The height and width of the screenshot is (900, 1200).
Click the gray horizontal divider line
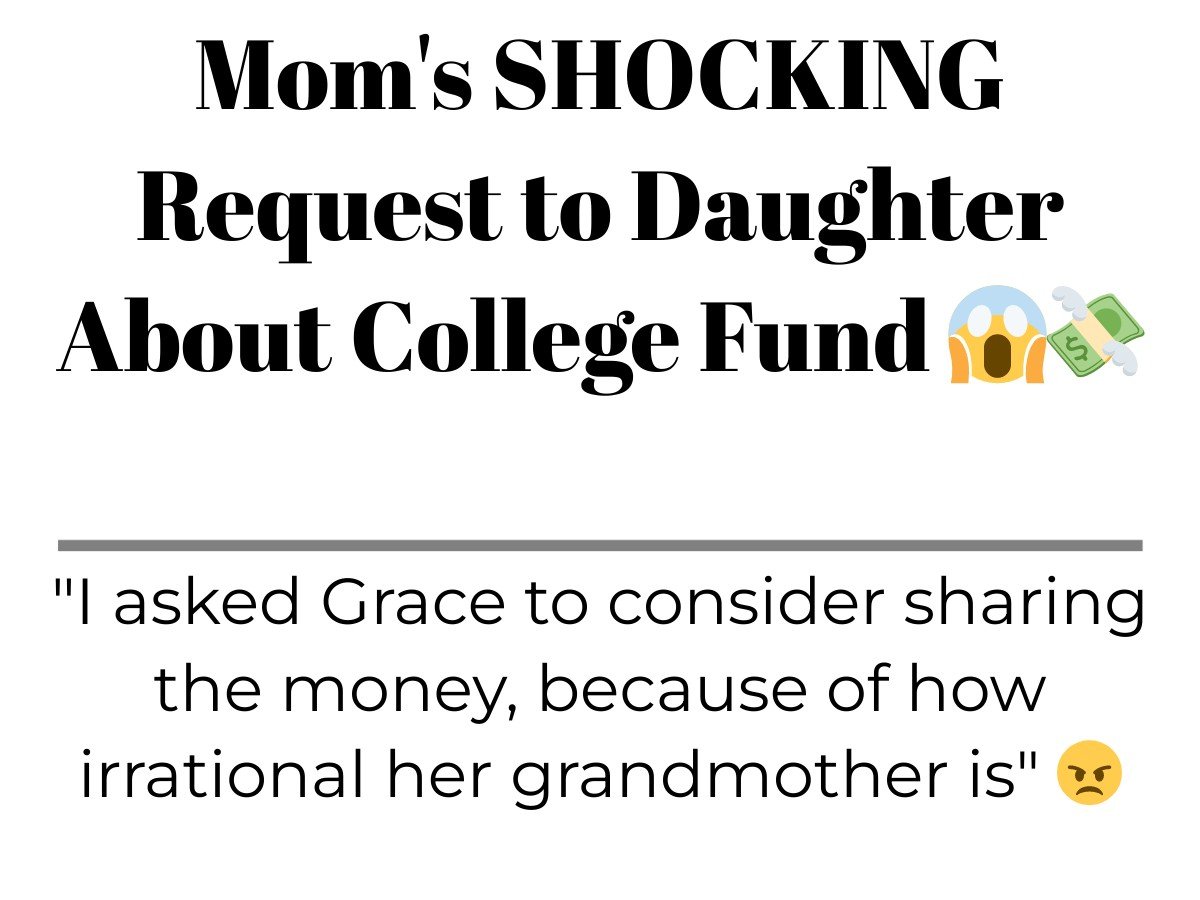(x=600, y=545)
